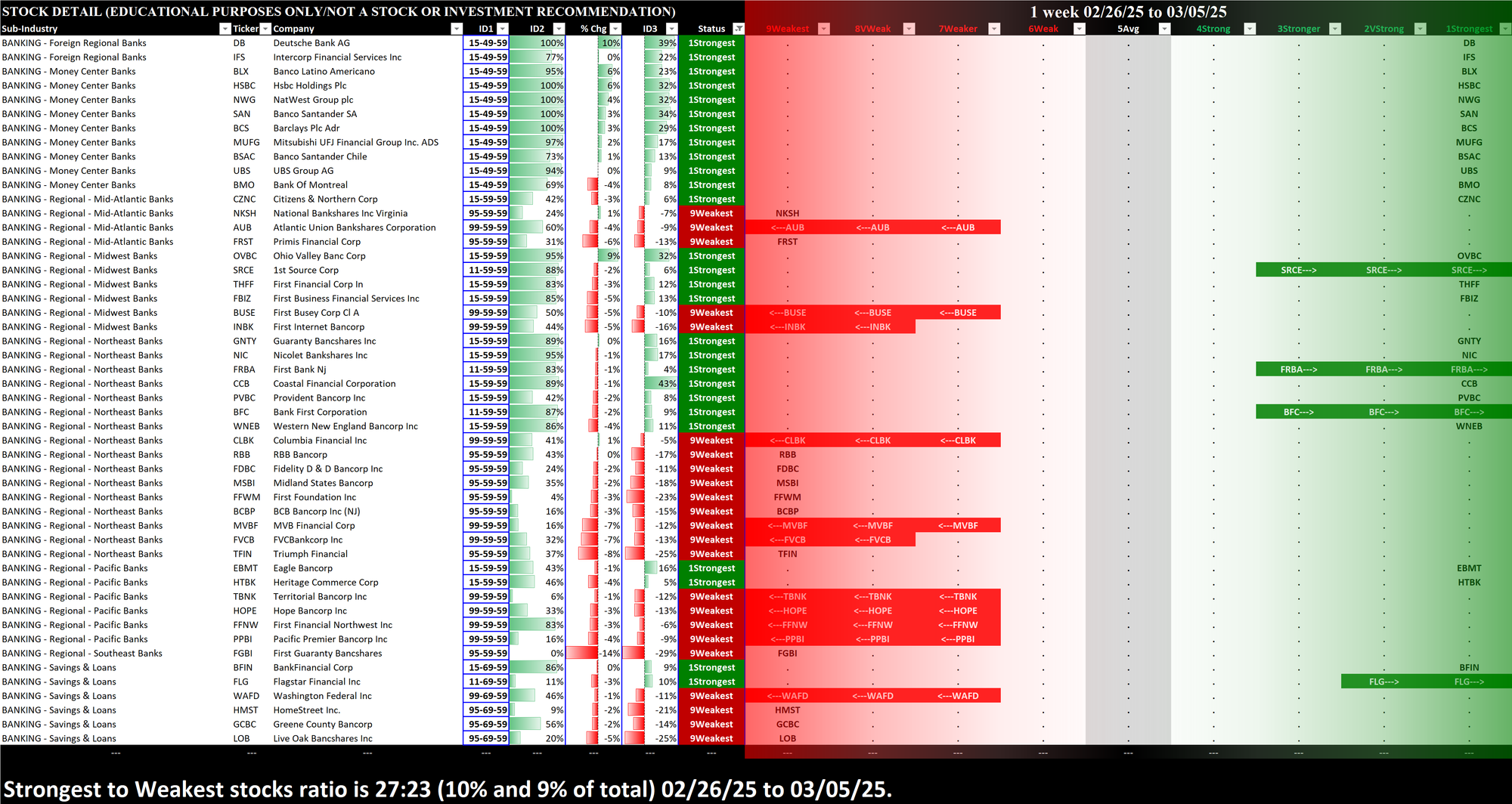Select CZNC in the Ticker column
This screenshot has width=1512, height=804.
245,199
